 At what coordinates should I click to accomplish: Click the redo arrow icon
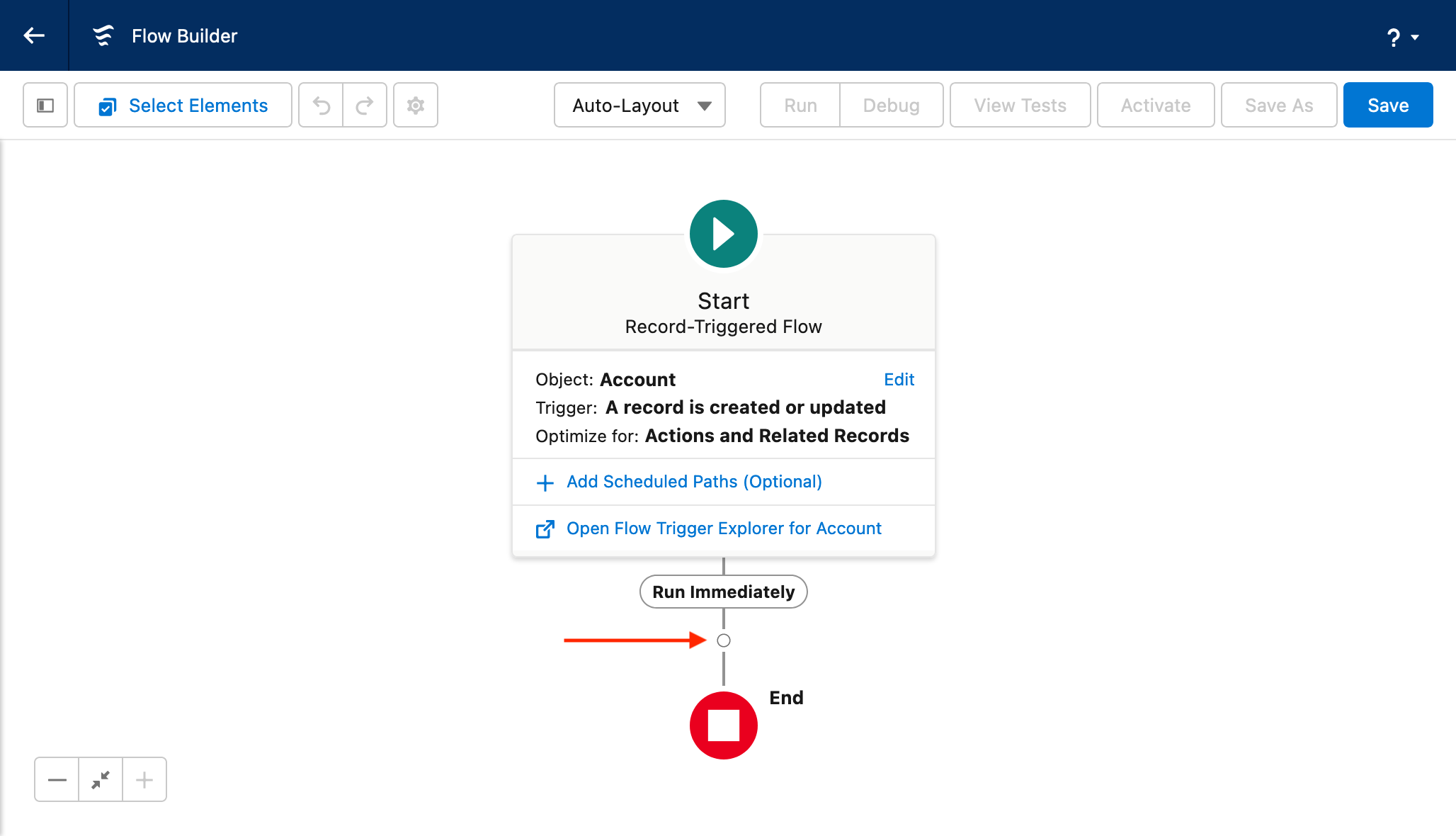pyautogui.click(x=365, y=106)
